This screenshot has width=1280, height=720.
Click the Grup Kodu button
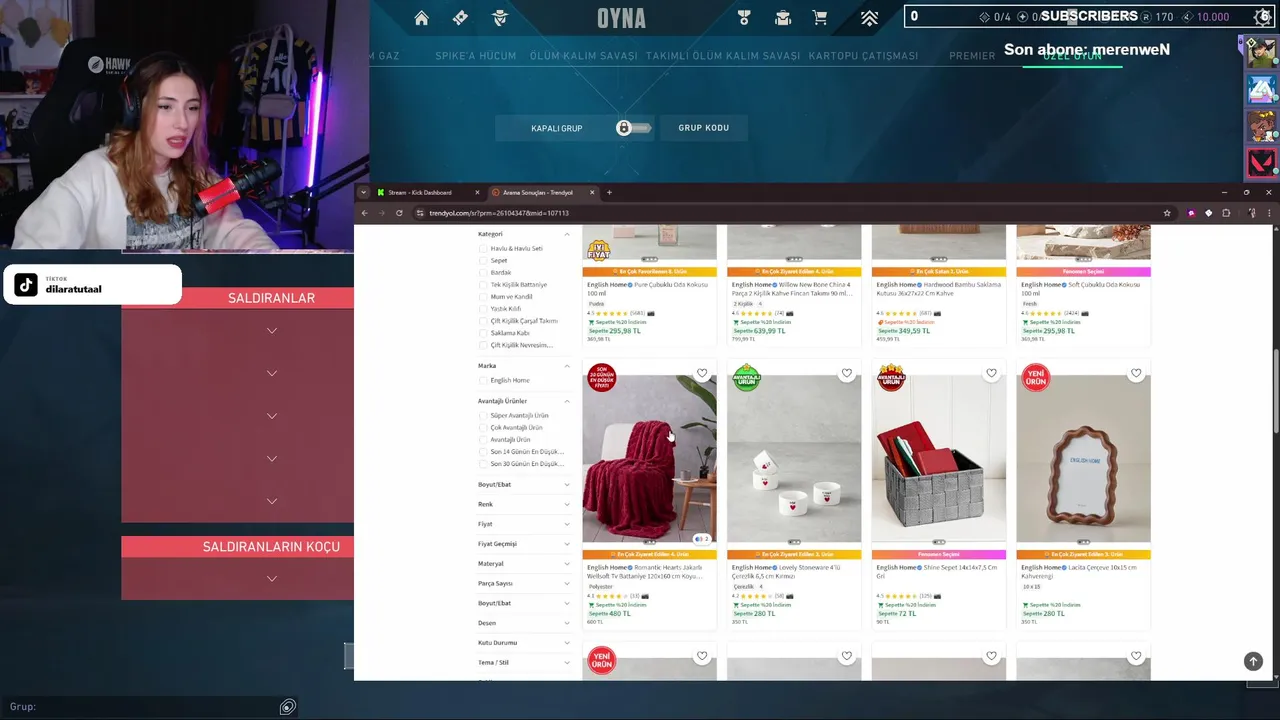pyautogui.click(x=704, y=128)
